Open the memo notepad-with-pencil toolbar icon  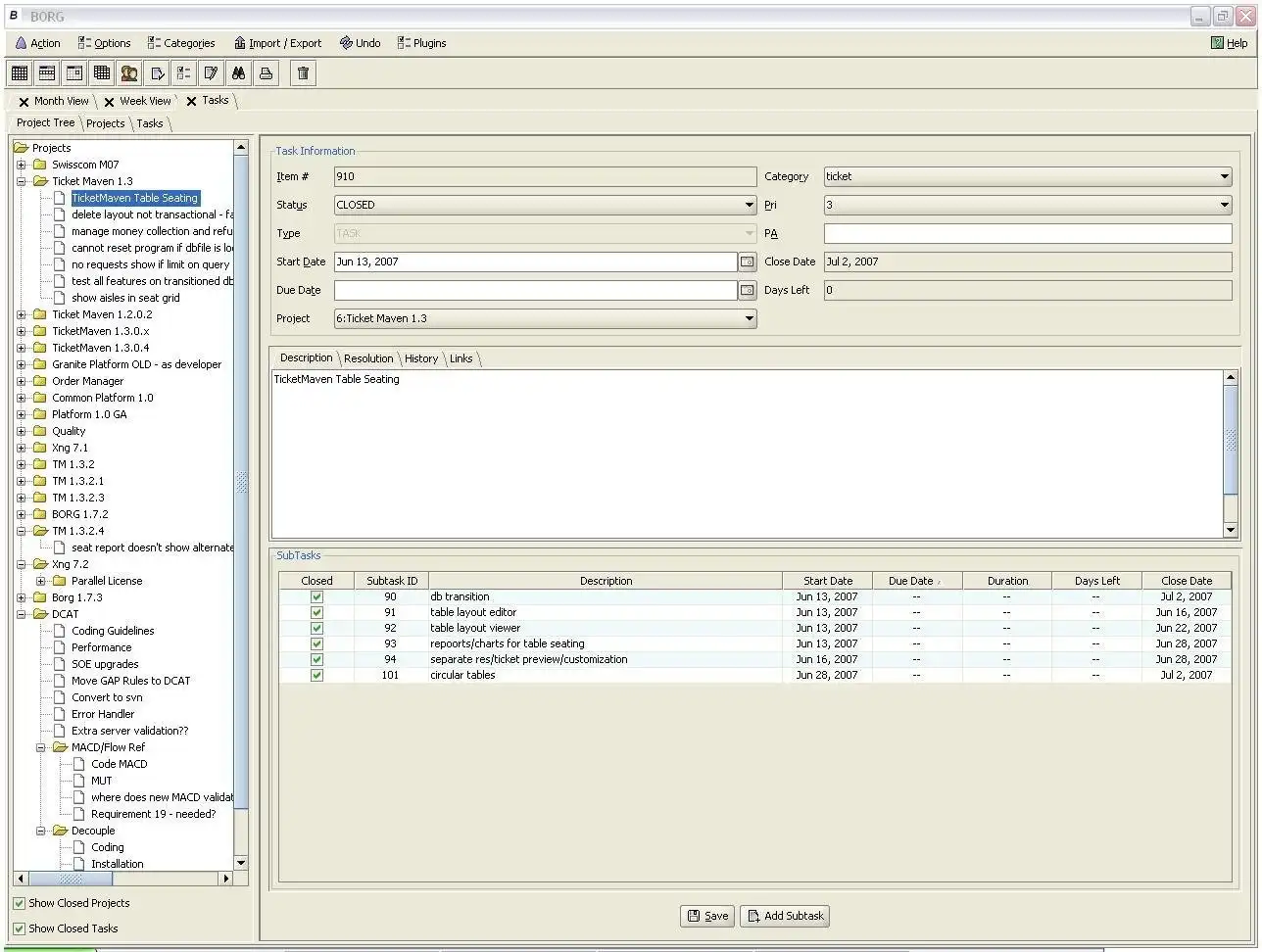pos(211,73)
